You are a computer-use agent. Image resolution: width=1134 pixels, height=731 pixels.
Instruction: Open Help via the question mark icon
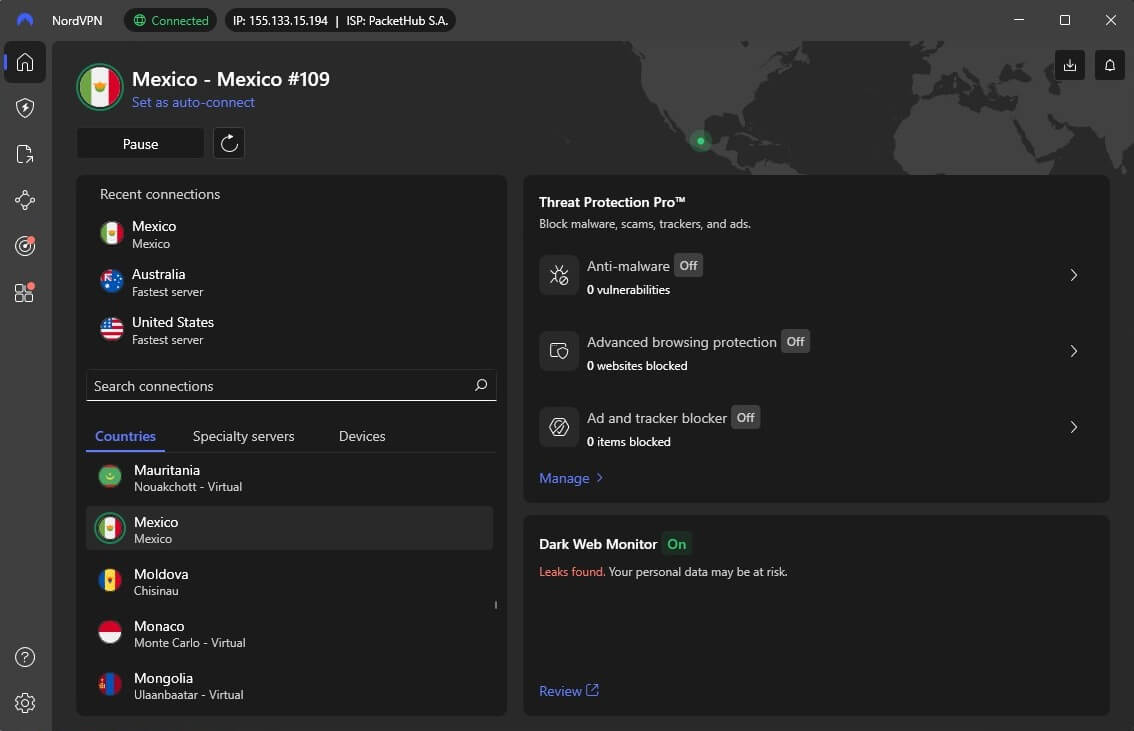24,657
